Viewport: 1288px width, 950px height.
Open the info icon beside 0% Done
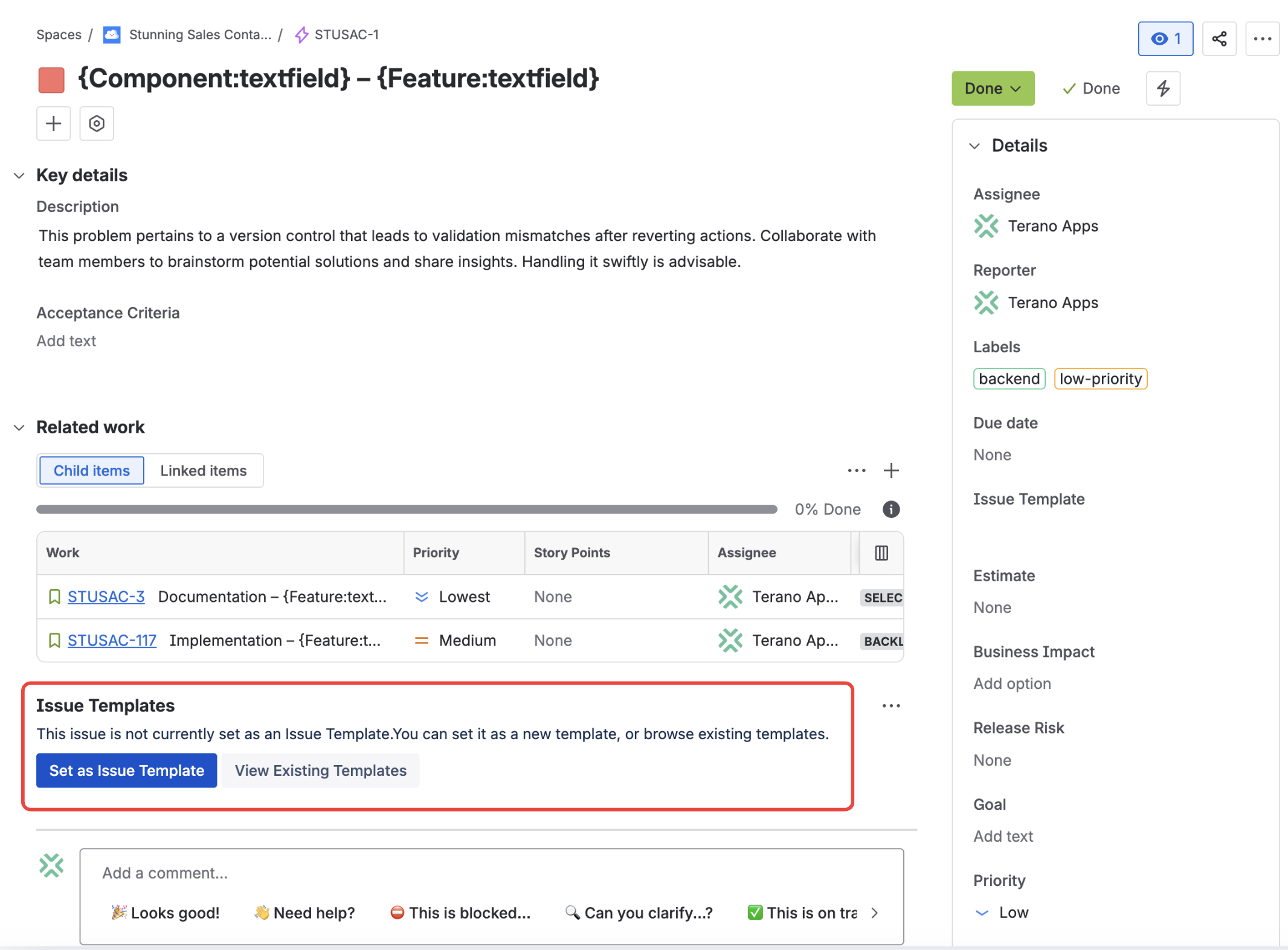coord(891,509)
